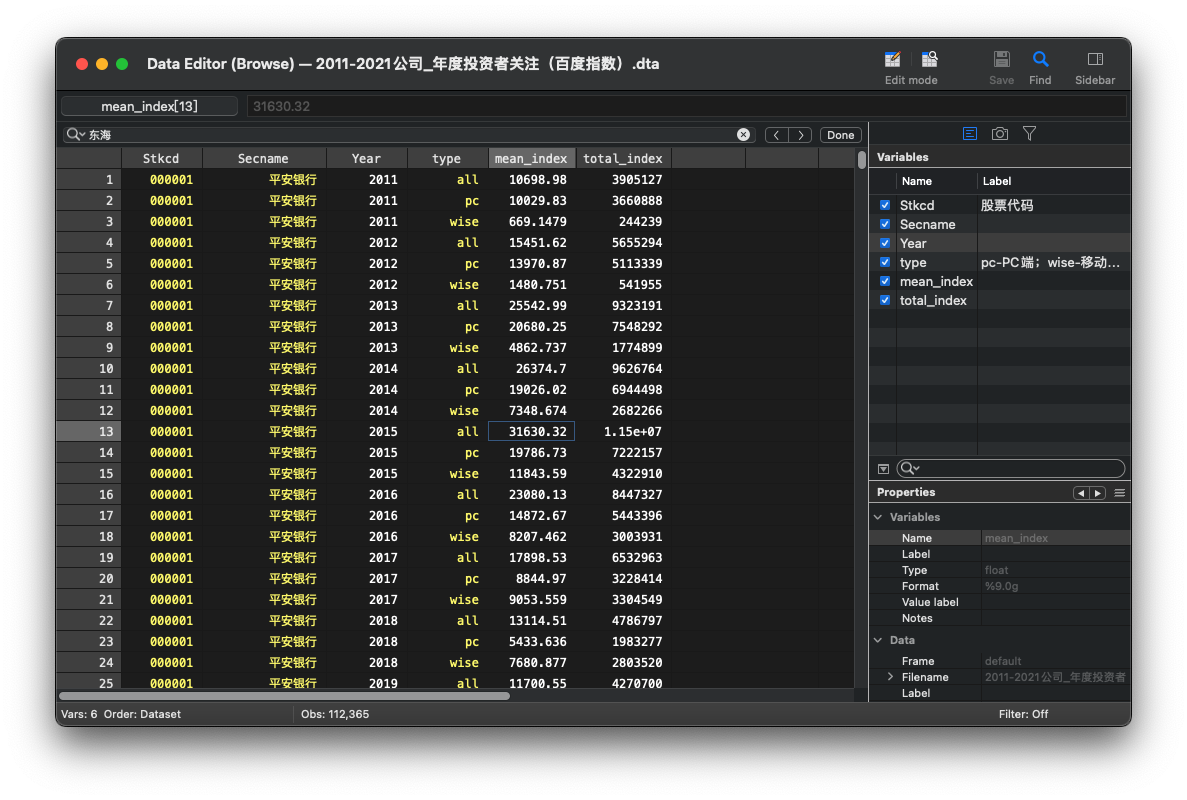
Task: Open the Snapshots camera icon
Action: click(1000, 134)
